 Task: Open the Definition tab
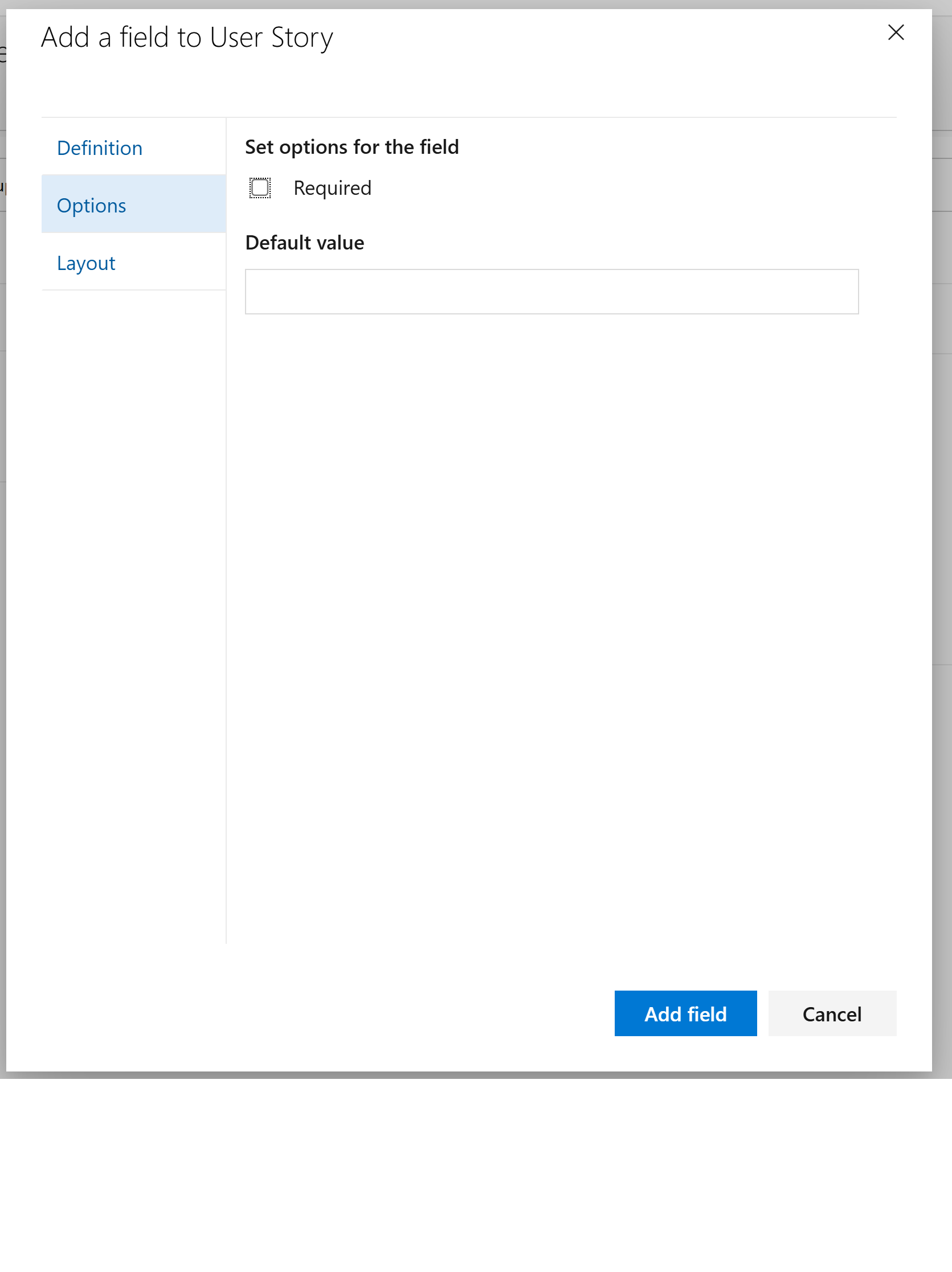click(100, 148)
